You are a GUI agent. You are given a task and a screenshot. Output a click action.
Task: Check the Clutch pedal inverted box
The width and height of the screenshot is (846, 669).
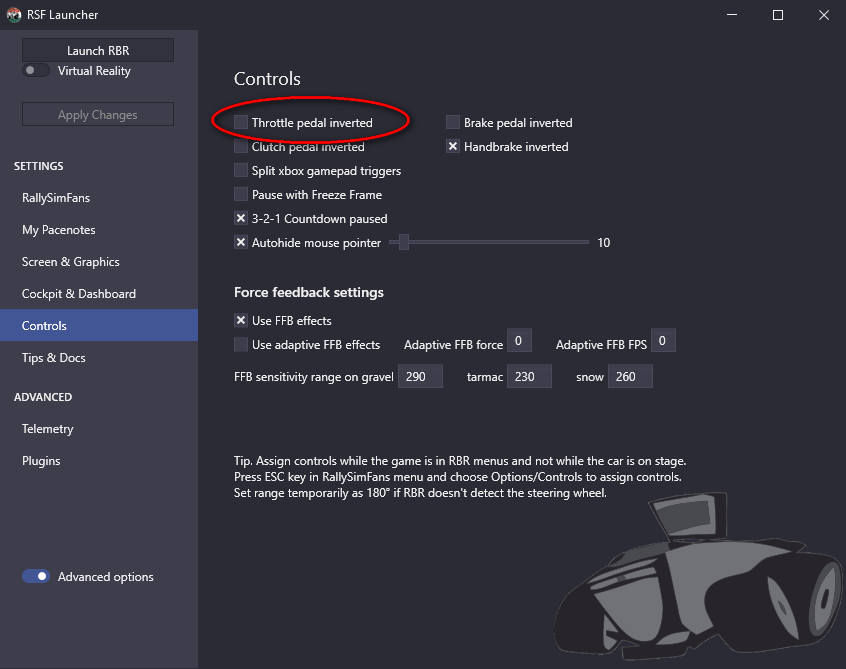click(241, 146)
